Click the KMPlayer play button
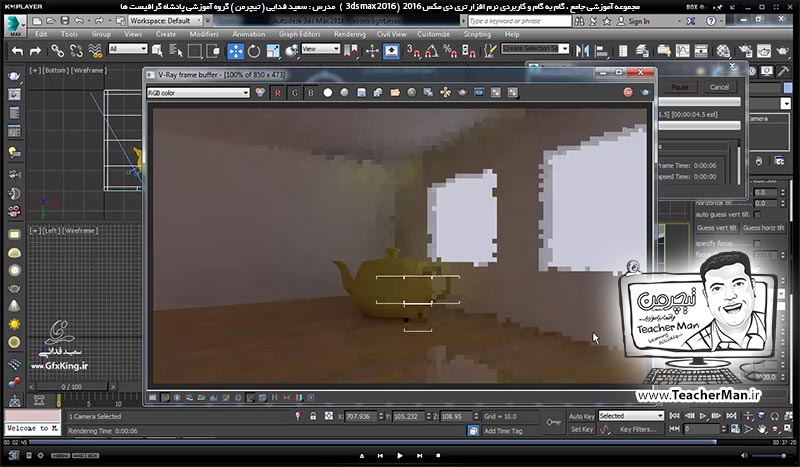The width and height of the screenshot is (800, 467). 399,455
